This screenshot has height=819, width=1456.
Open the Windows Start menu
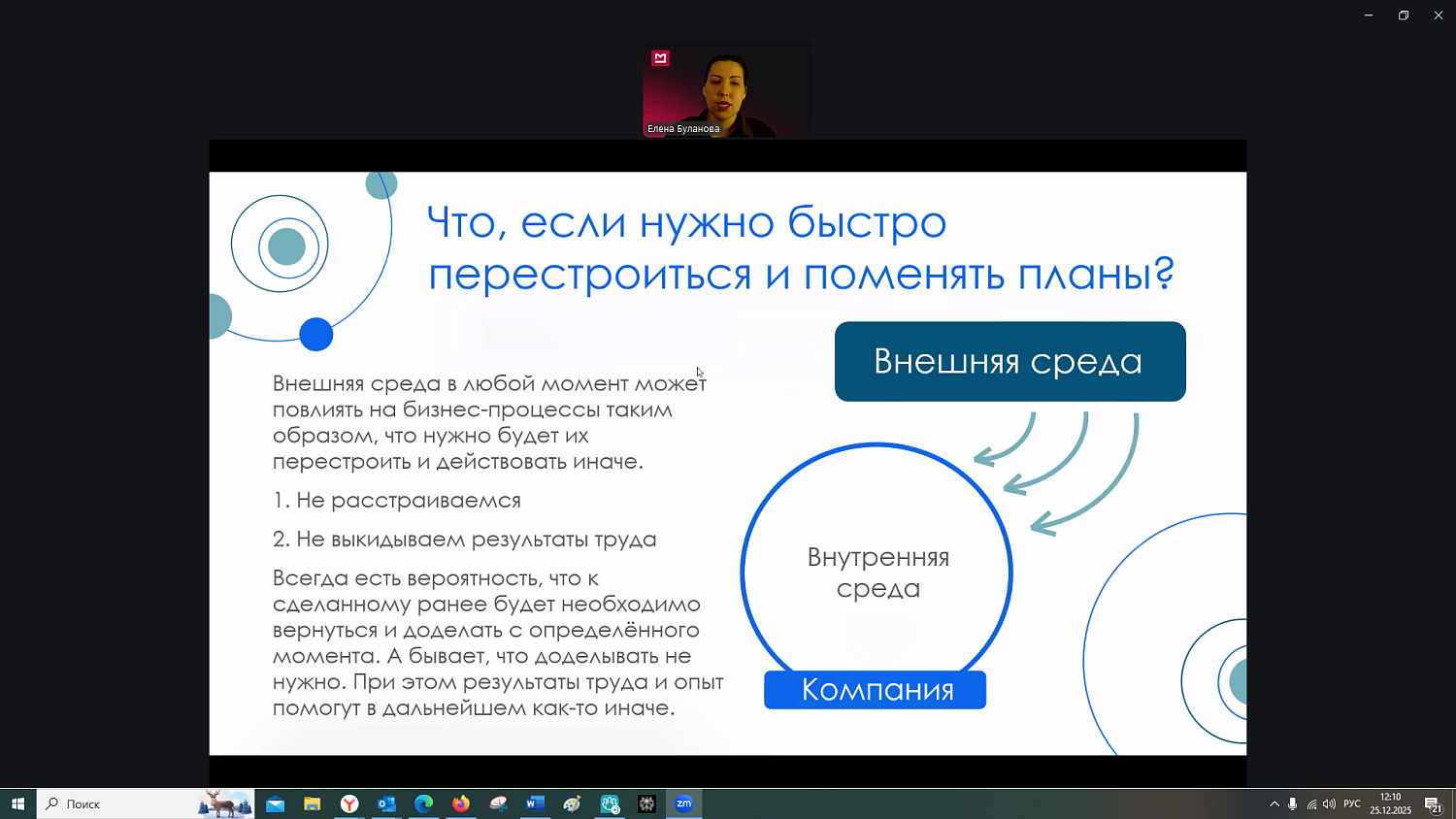tap(19, 803)
